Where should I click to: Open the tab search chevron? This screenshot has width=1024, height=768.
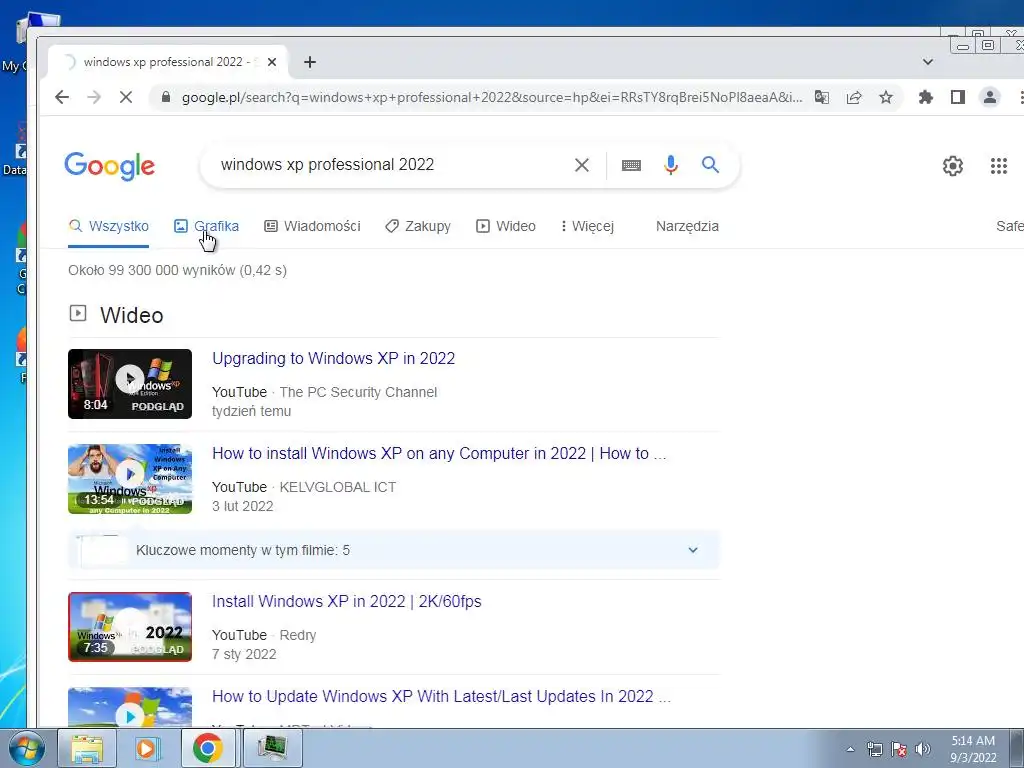pyautogui.click(x=928, y=62)
